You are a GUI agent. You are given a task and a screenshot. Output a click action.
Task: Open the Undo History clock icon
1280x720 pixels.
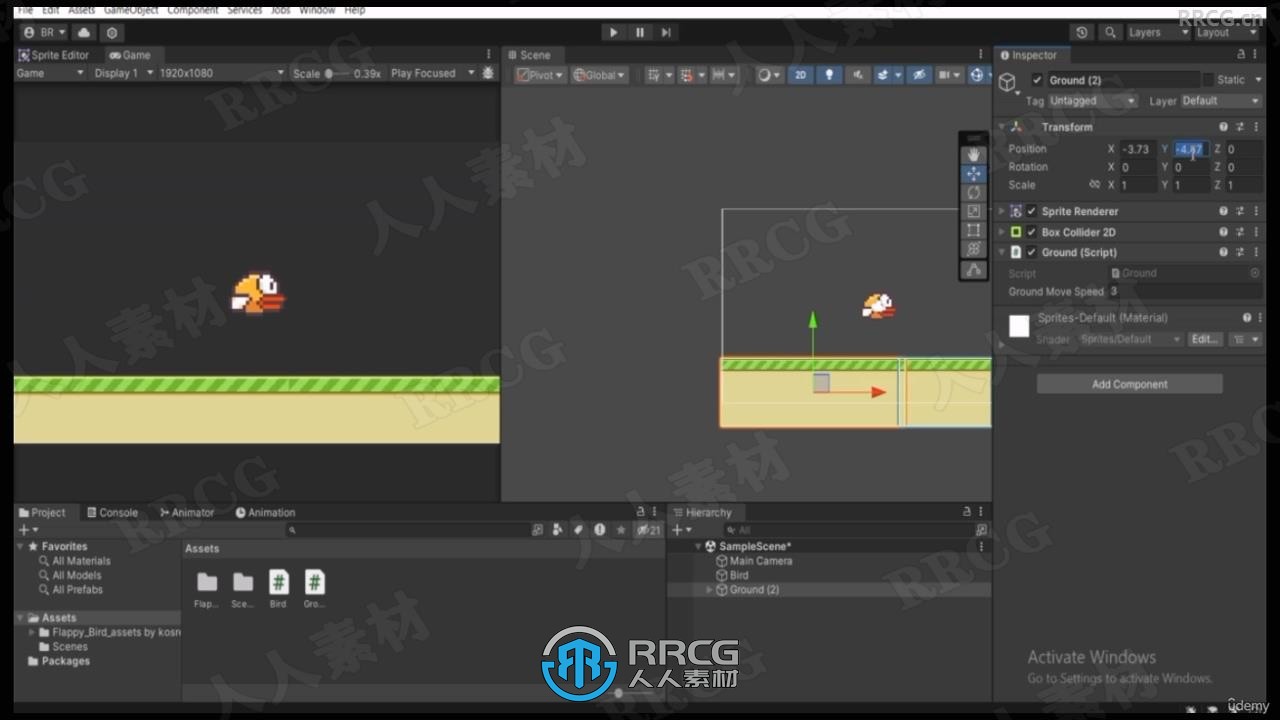[x=1081, y=33]
